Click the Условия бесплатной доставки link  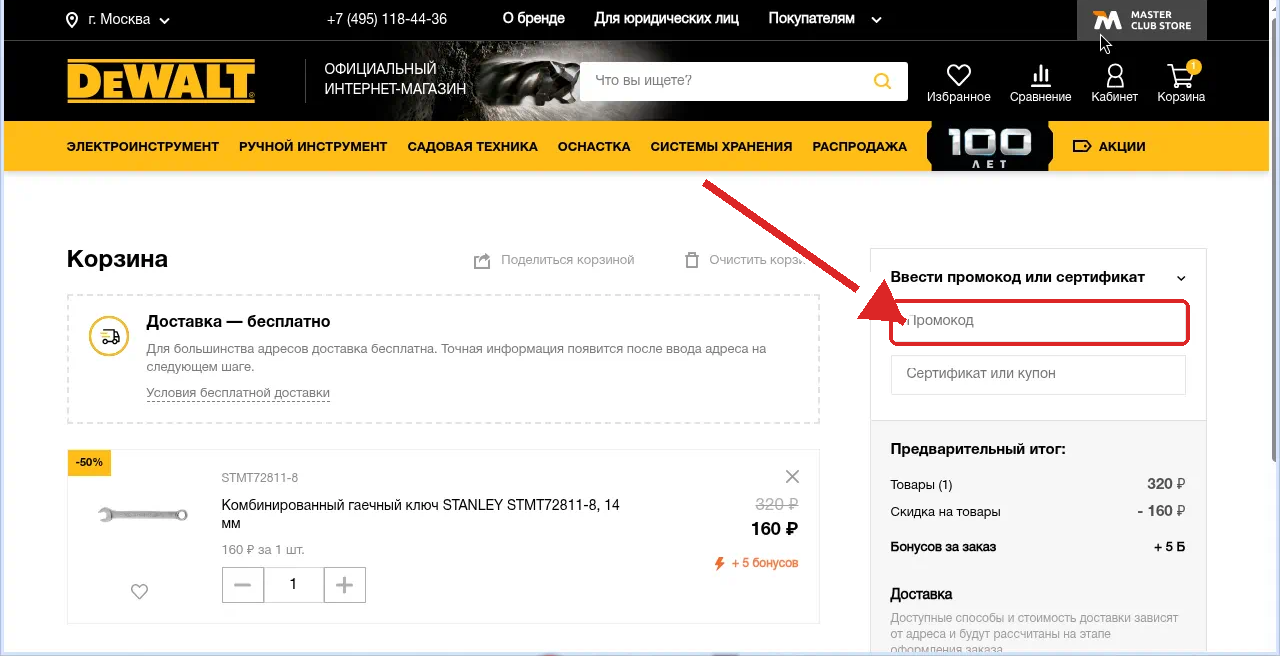coord(238,393)
